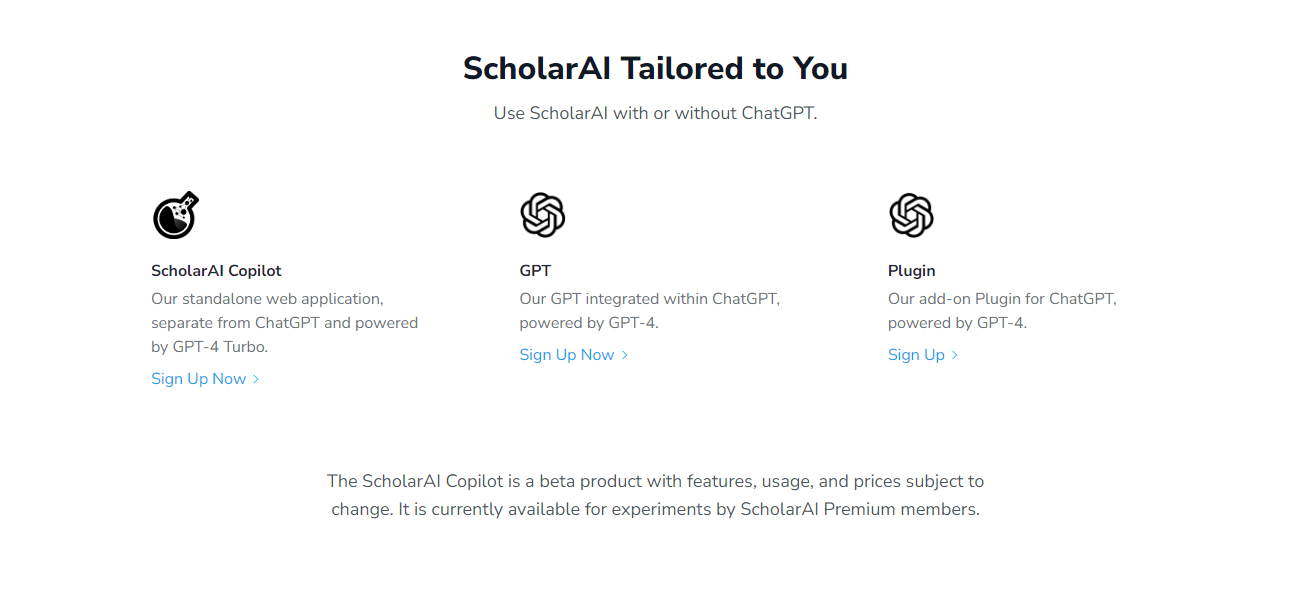Expand the chevron next to Copilot's Sign Up Now

tap(258, 378)
